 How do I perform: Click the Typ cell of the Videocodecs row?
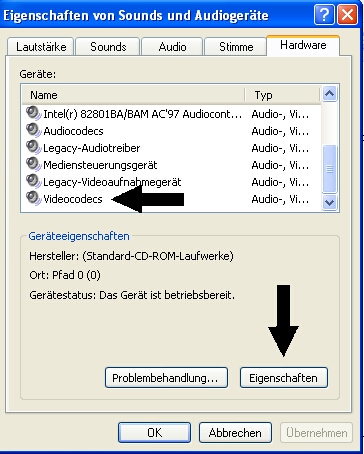[280, 199]
